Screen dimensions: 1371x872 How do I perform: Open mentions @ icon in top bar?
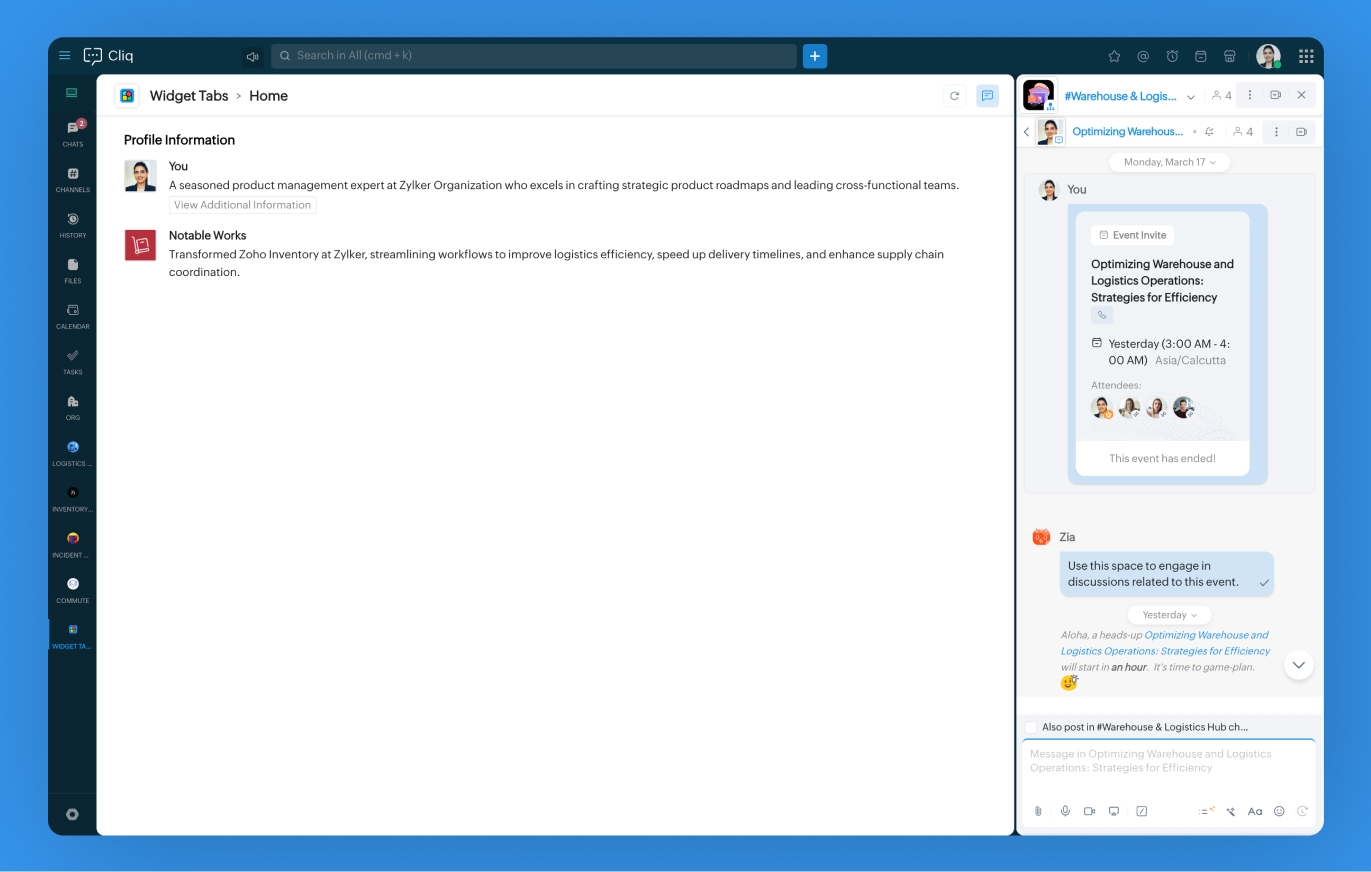(1143, 56)
